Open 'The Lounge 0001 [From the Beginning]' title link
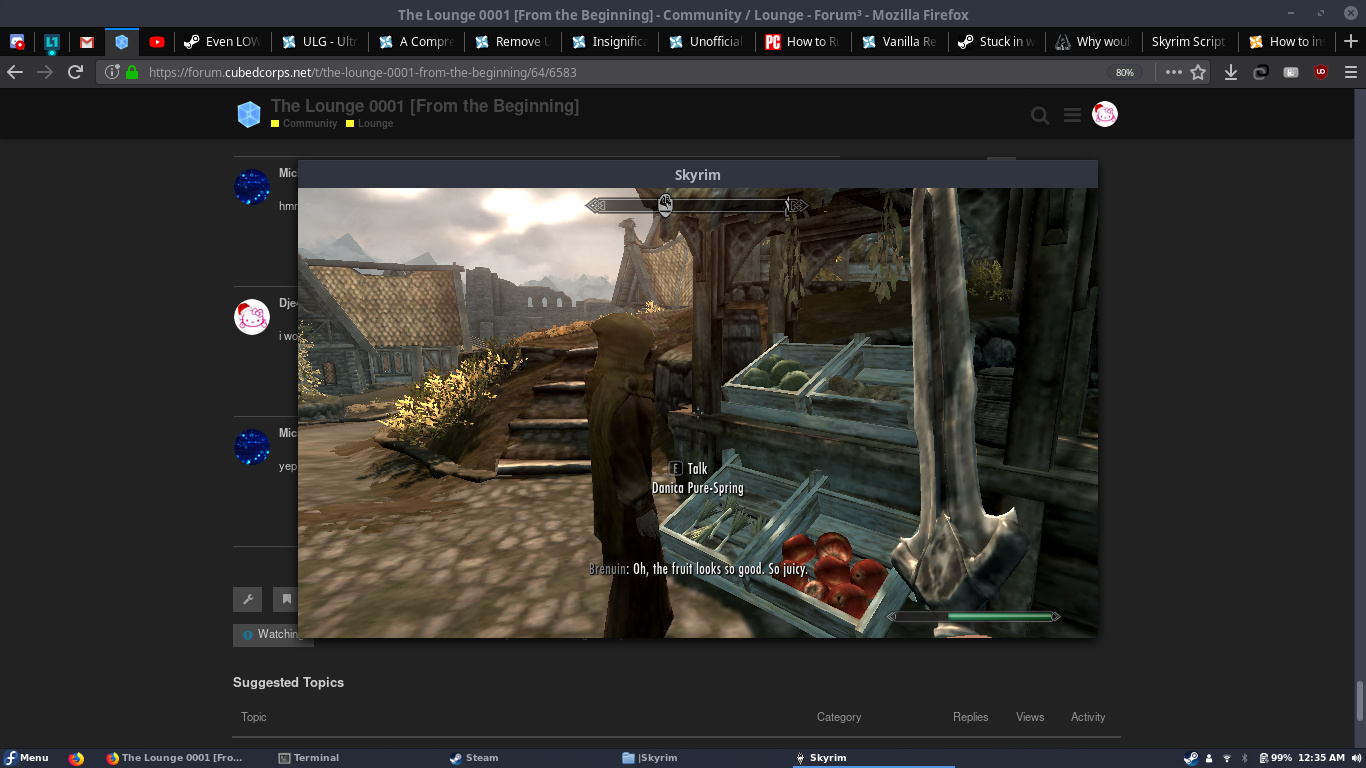 (425, 106)
